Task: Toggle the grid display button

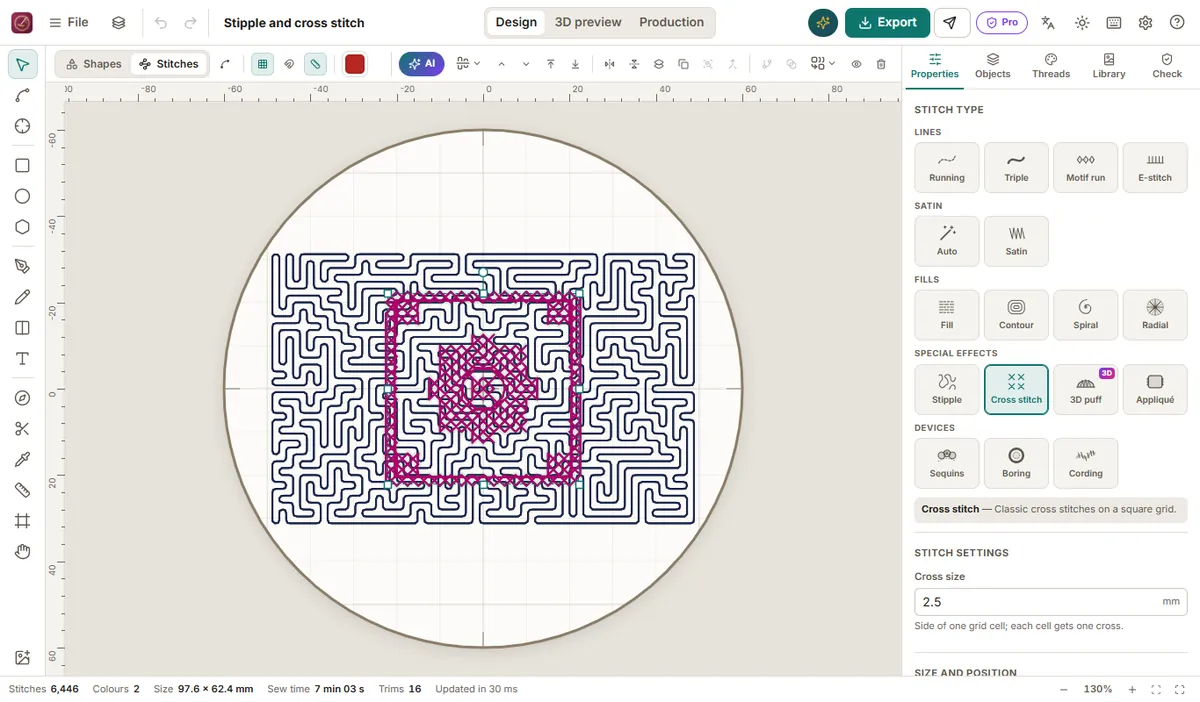Action: (x=262, y=64)
